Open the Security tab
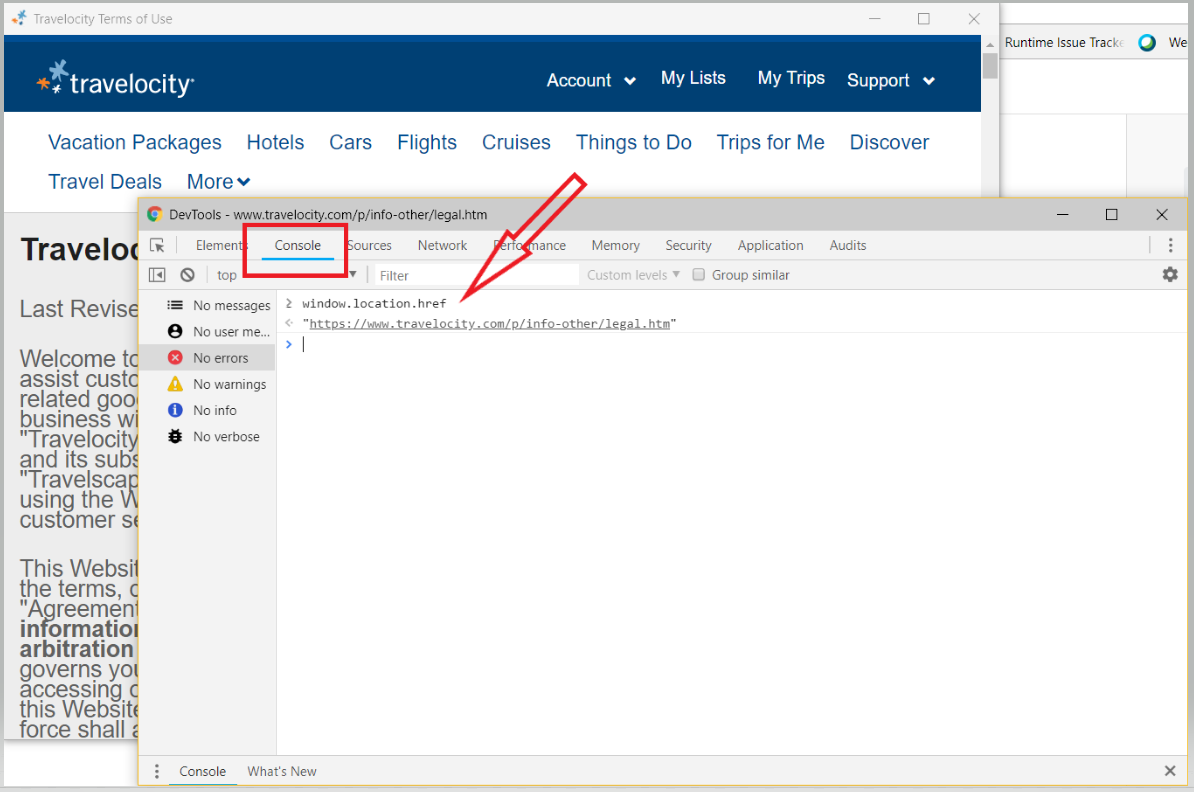The image size is (1194, 792). [688, 245]
